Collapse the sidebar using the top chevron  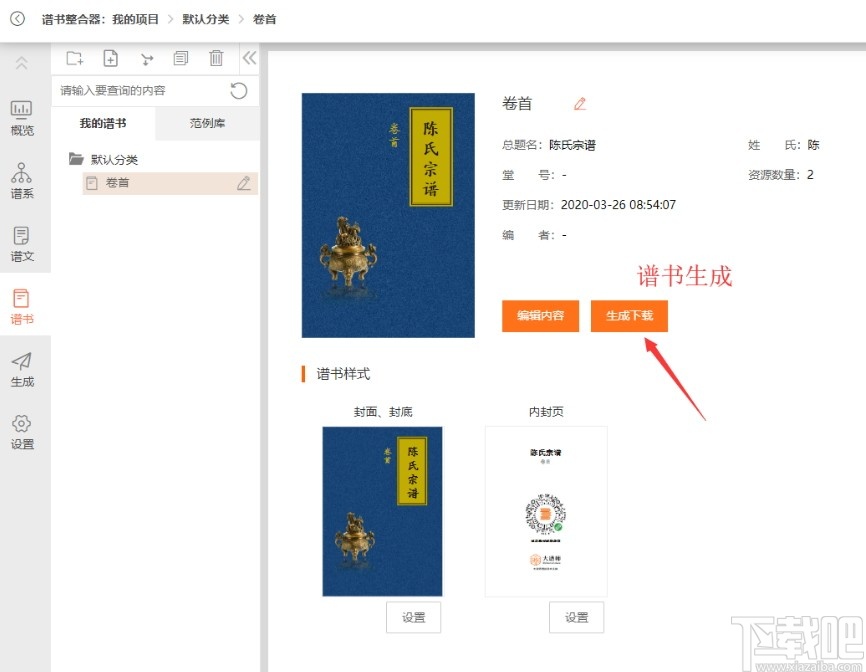[x=22, y=62]
